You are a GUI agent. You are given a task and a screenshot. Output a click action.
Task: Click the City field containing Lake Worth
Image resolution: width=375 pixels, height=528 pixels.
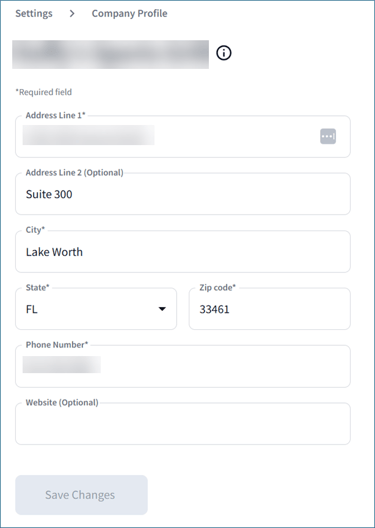tap(183, 252)
